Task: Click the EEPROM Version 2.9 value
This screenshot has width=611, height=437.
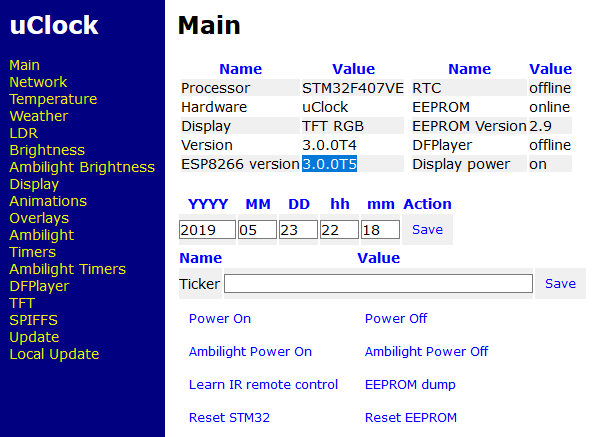Action: pos(540,126)
